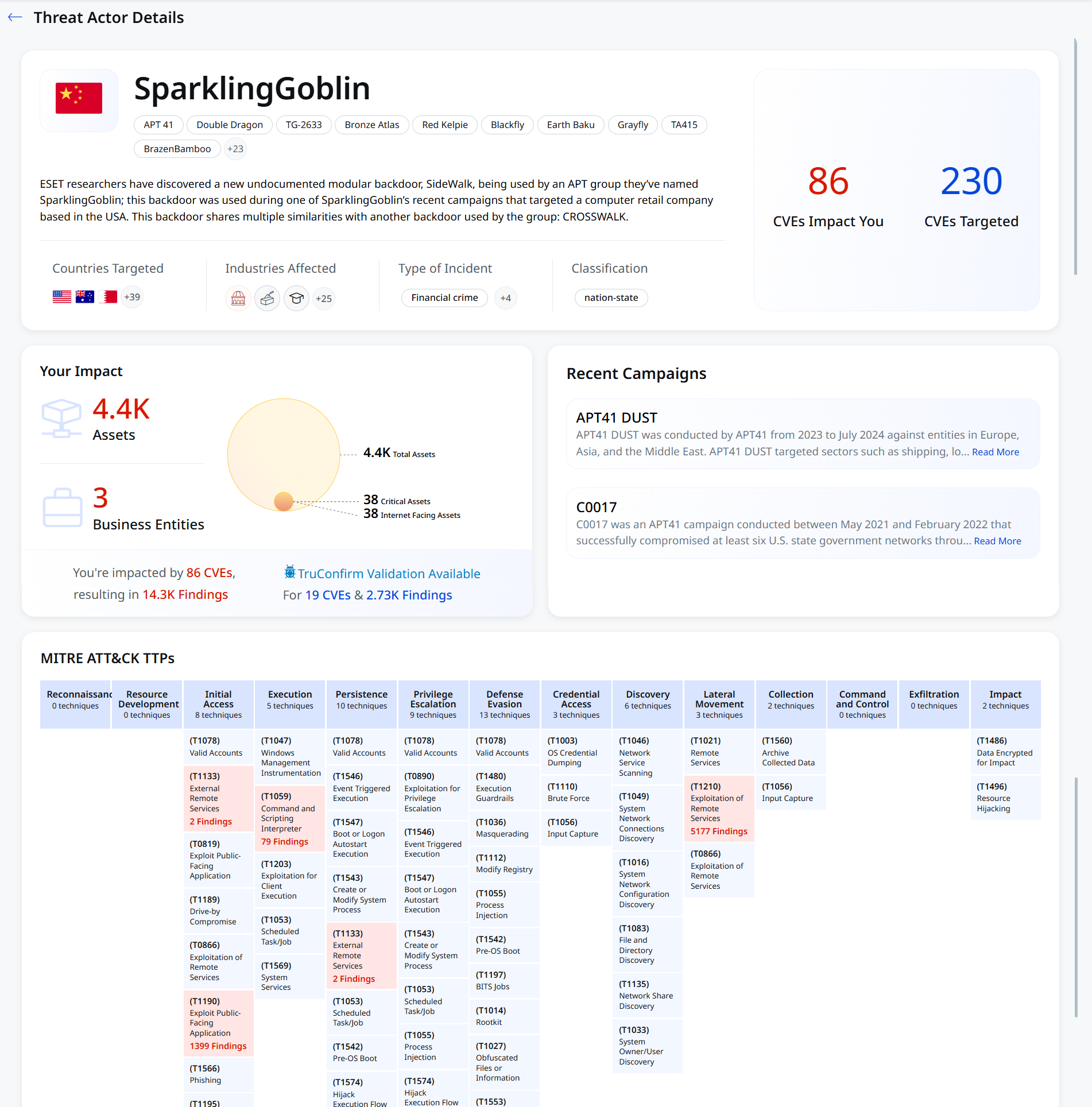1092x1107 pixels.
Task: Click the Australia flag icon
Action: point(85,297)
